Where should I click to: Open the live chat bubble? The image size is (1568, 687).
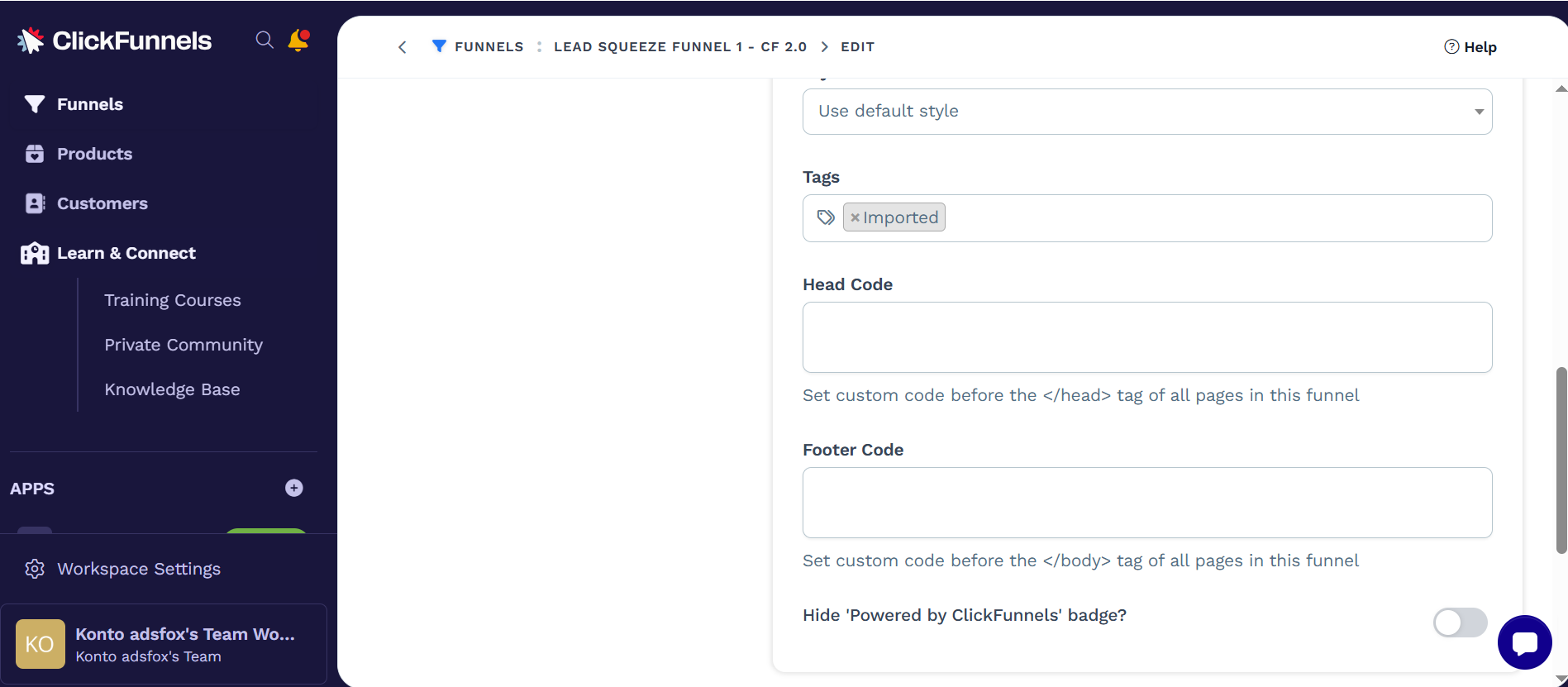click(1524, 642)
